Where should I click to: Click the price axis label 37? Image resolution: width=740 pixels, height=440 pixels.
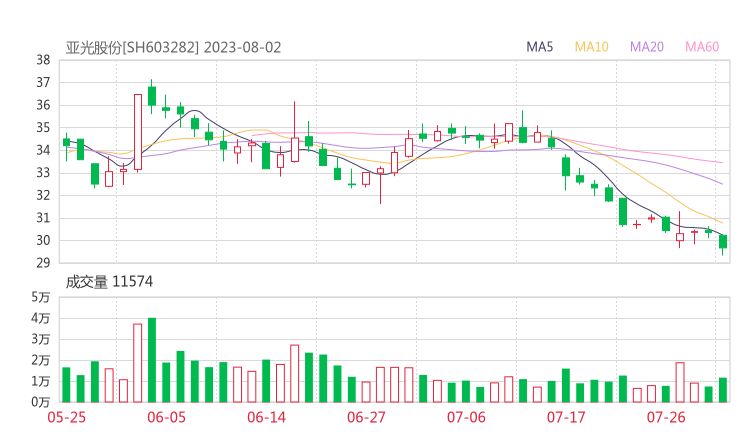click(x=43, y=83)
